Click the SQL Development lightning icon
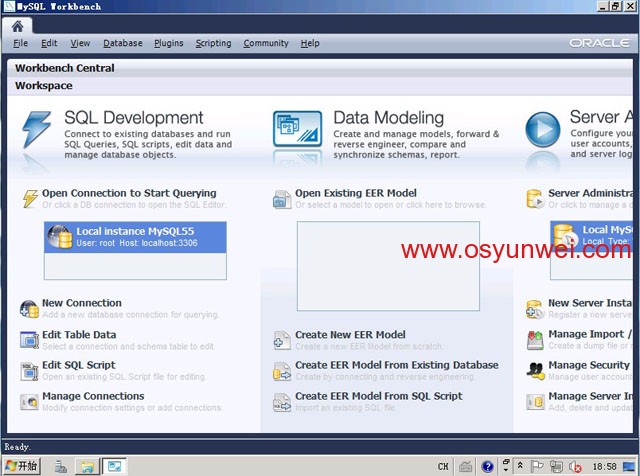This screenshot has width=640, height=476. pyautogui.click(x=37, y=130)
